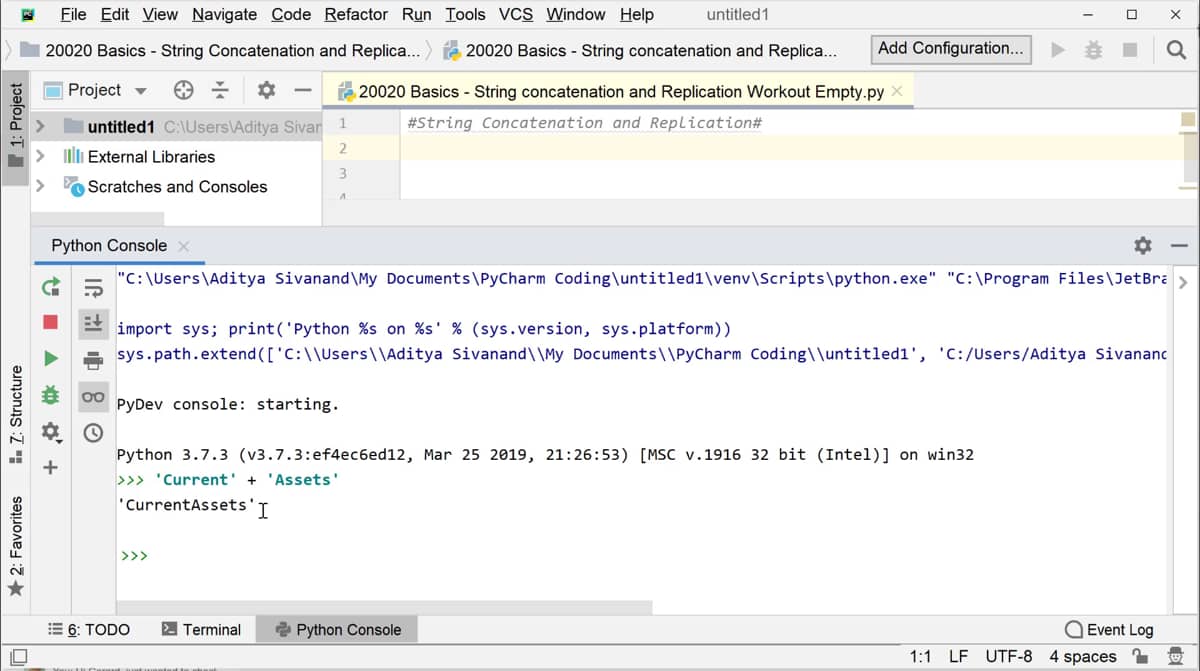Select Scratches and Consoles in the tree
This screenshot has width=1200, height=671.
click(177, 187)
